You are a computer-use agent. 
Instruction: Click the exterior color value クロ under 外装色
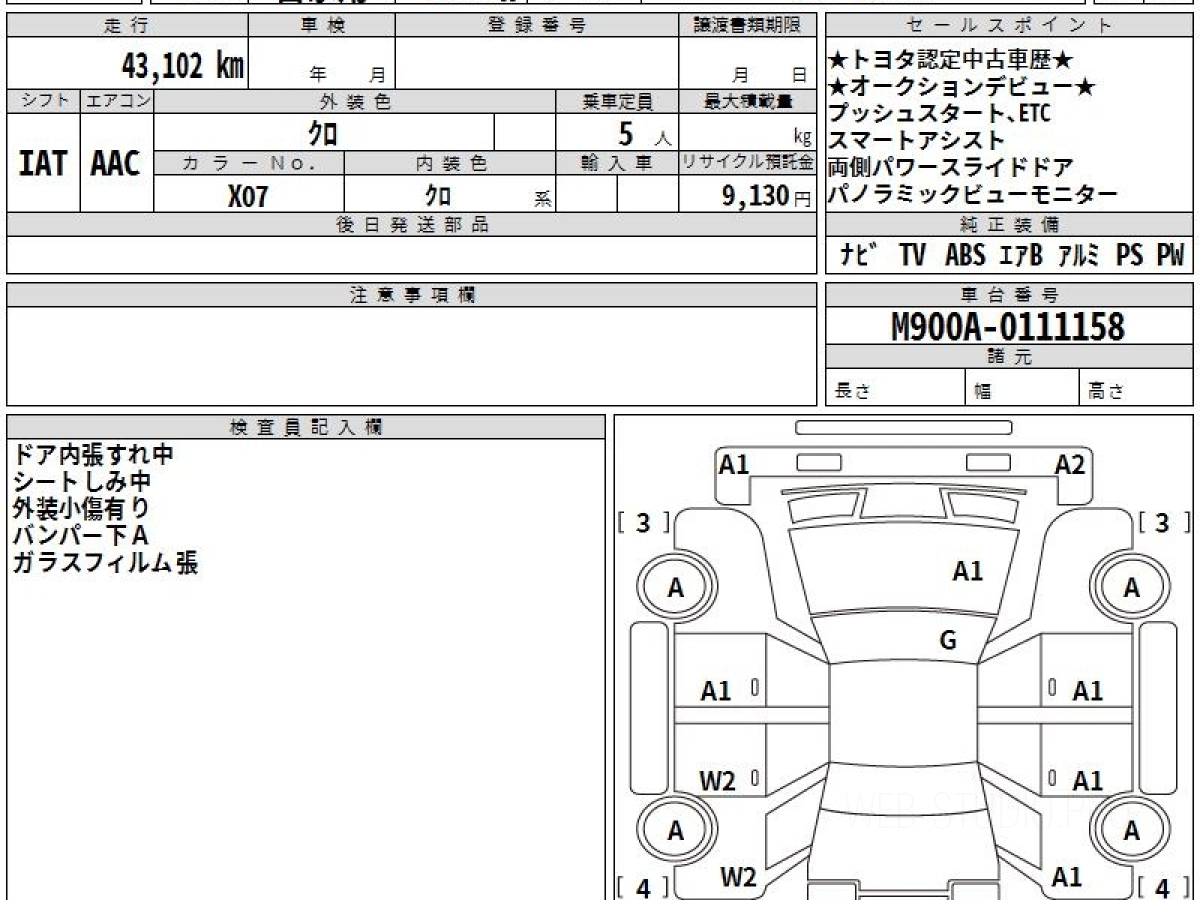(x=323, y=133)
